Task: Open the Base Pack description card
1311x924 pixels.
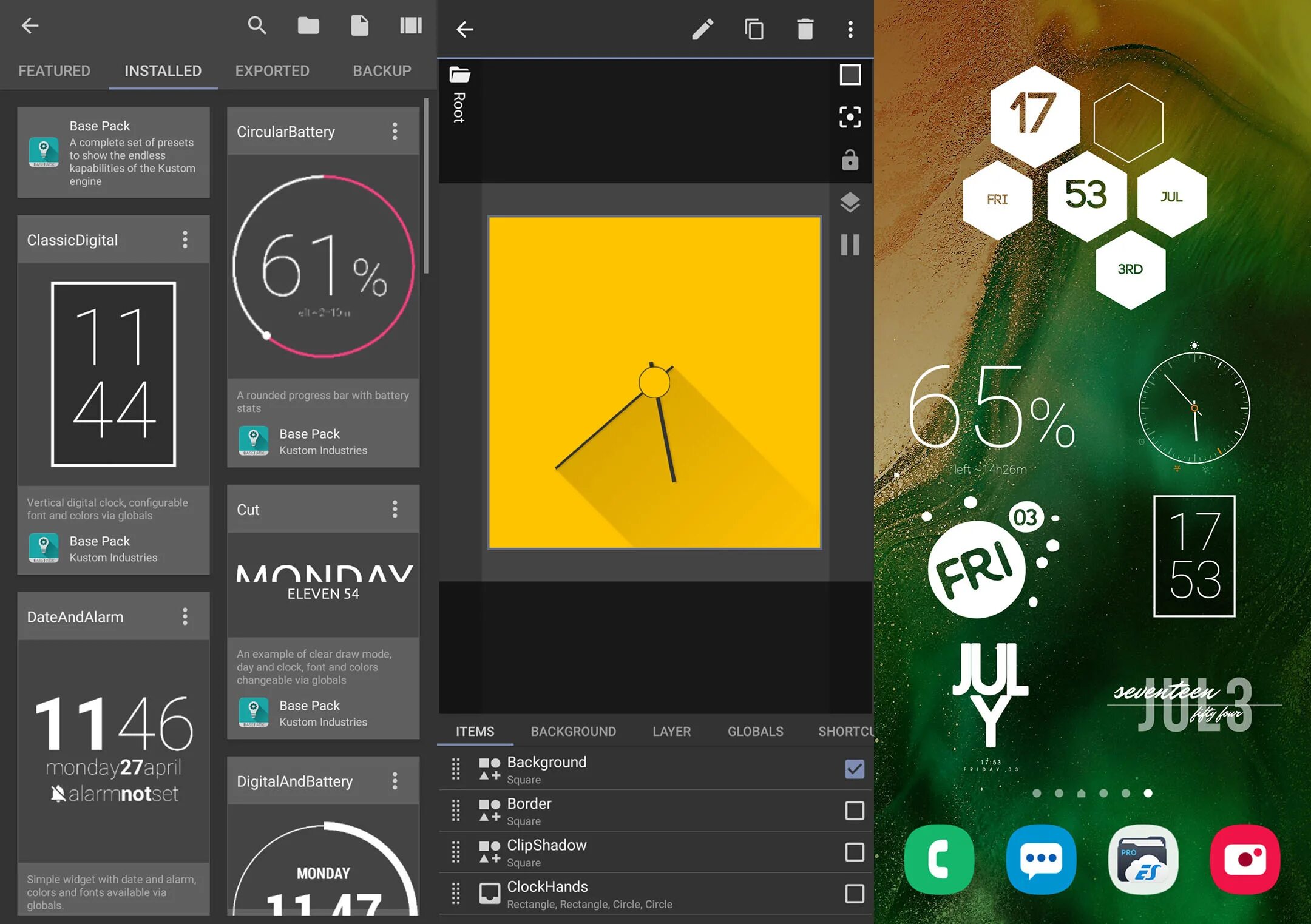Action: click(x=113, y=152)
